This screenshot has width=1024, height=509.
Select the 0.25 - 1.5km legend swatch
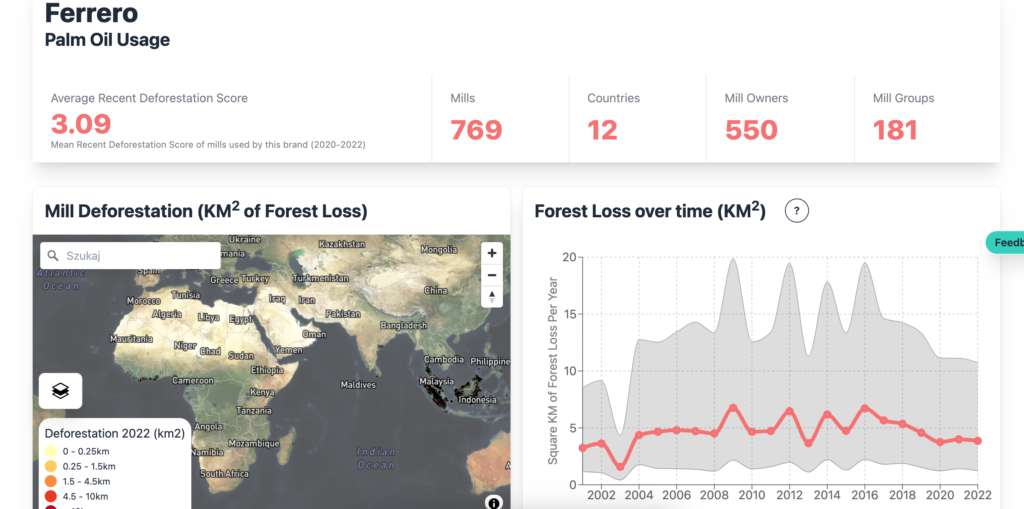click(x=50, y=467)
